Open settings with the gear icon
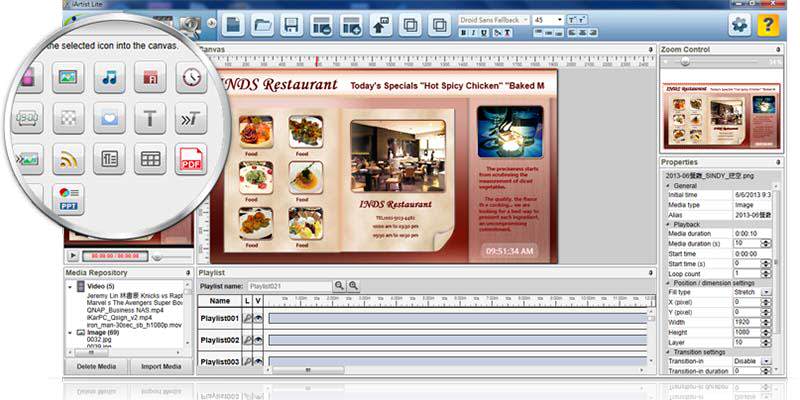Image resolution: width=800 pixels, height=400 pixels. 739,25
